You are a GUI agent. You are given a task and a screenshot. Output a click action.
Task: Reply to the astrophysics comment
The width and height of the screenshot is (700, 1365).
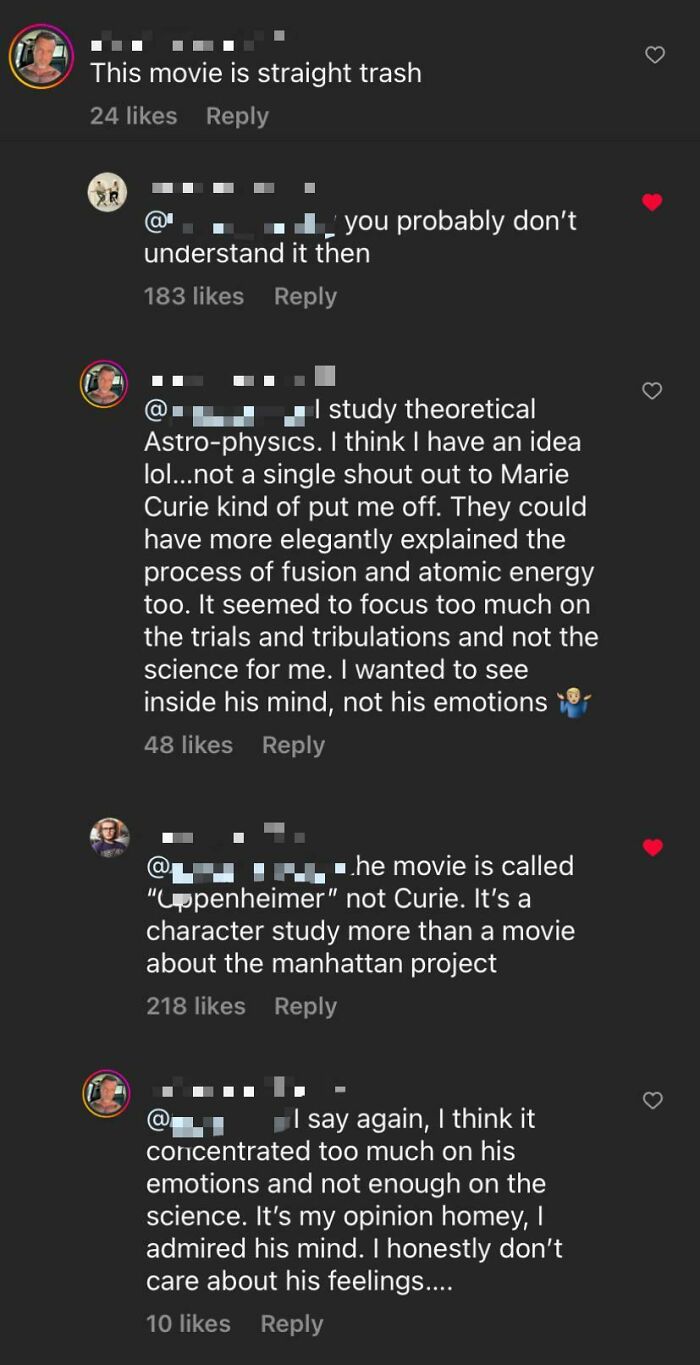pyautogui.click(x=293, y=744)
